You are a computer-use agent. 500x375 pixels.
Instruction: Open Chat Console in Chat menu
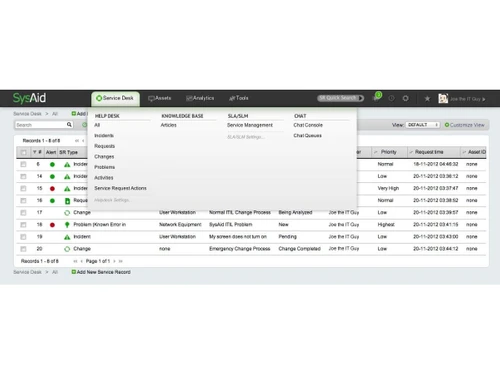point(308,125)
